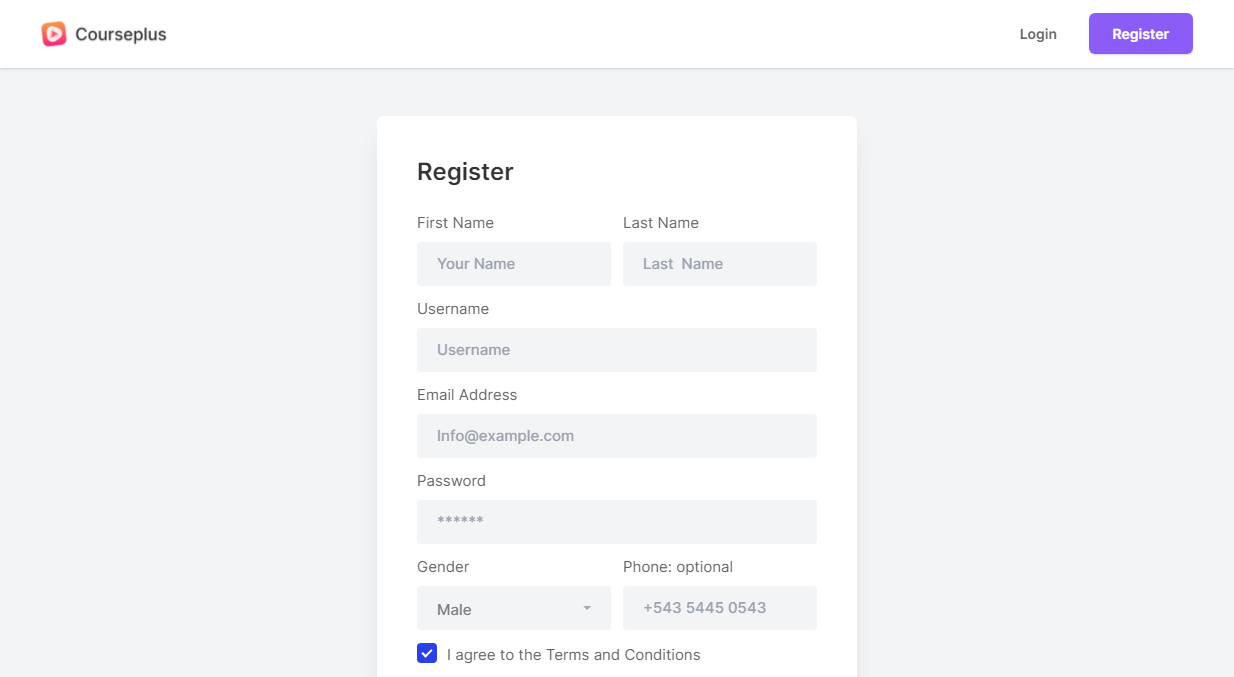
Task: Click into the Last Name field
Action: (720, 264)
